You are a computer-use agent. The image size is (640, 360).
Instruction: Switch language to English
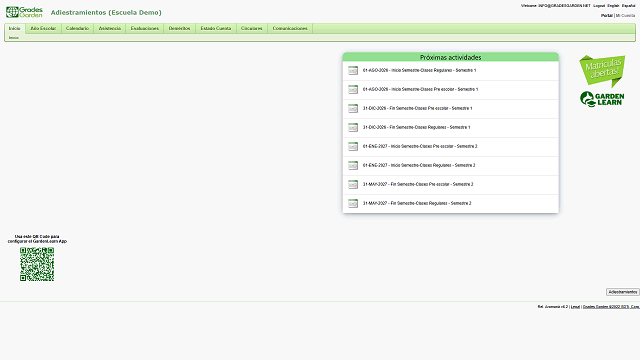coord(613,6)
